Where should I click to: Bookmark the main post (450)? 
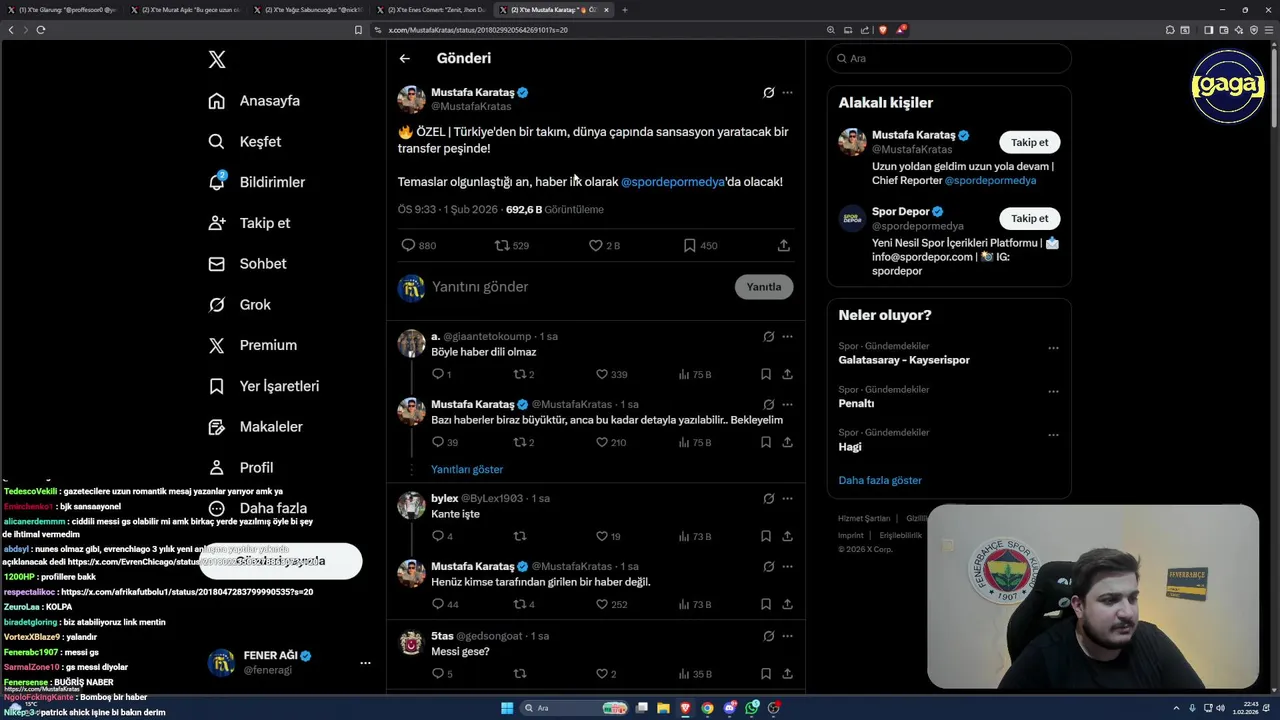point(700,245)
